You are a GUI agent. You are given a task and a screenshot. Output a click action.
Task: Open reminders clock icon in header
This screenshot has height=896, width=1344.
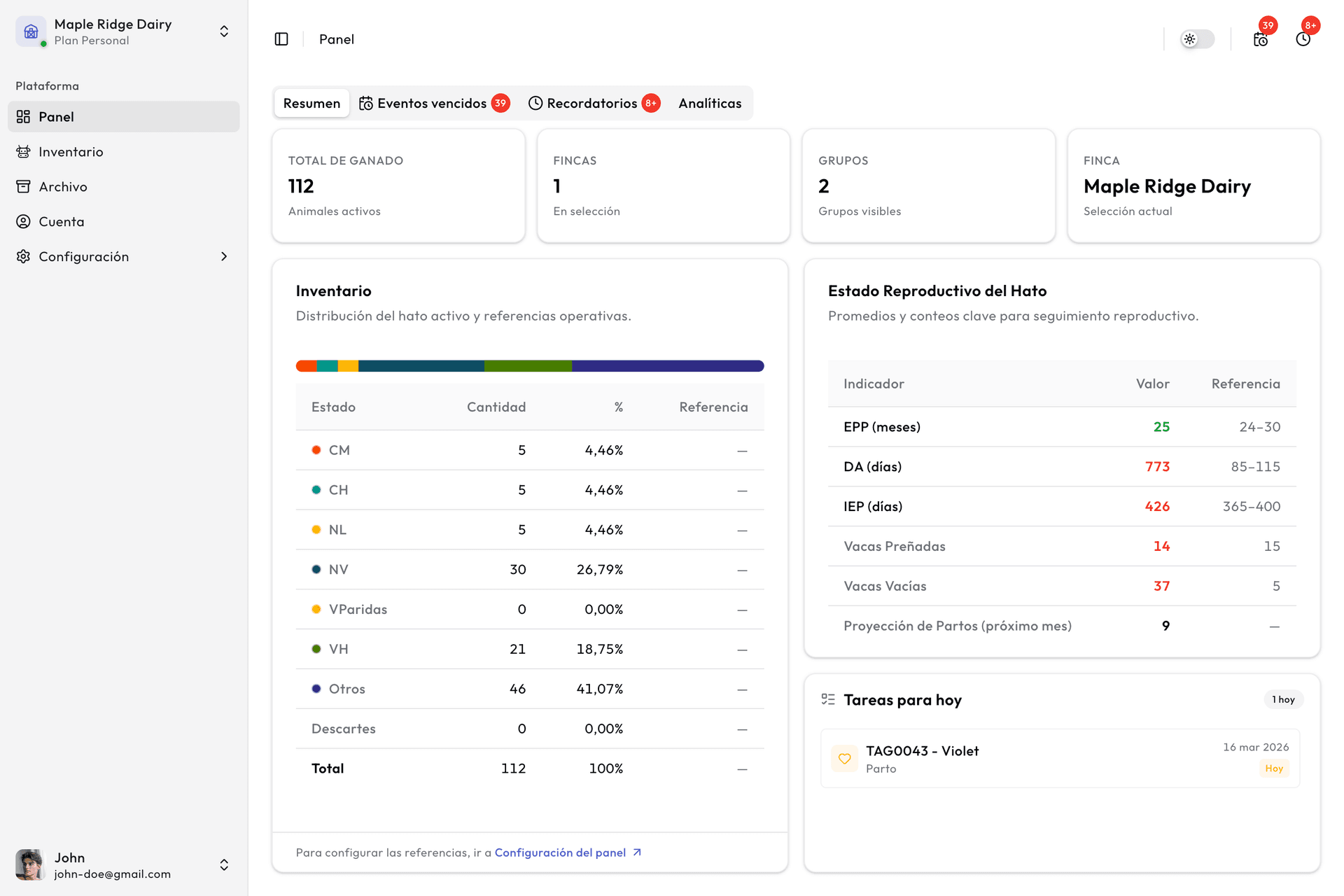point(1303,39)
